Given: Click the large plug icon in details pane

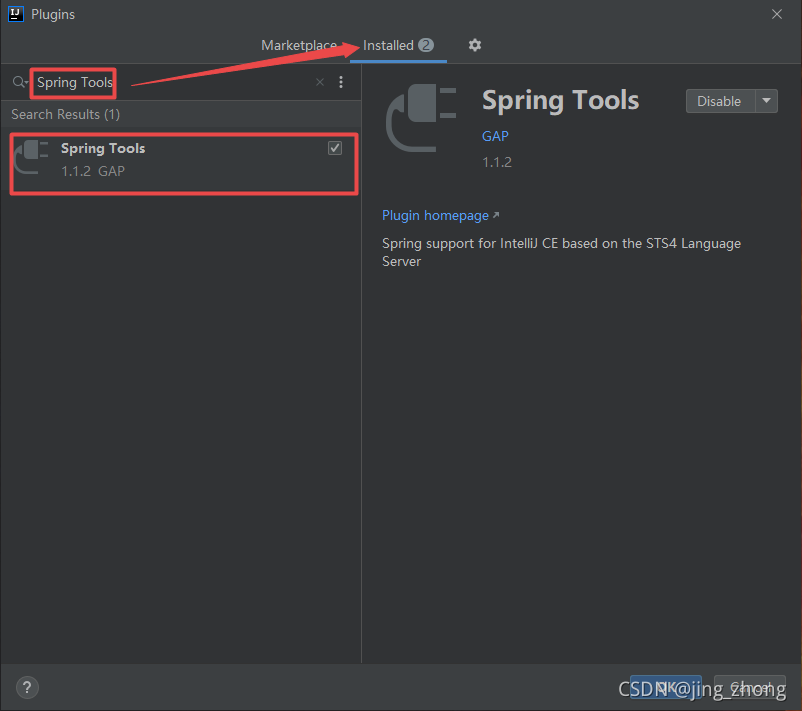Looking at the screenshot, I should click(420, 118).
